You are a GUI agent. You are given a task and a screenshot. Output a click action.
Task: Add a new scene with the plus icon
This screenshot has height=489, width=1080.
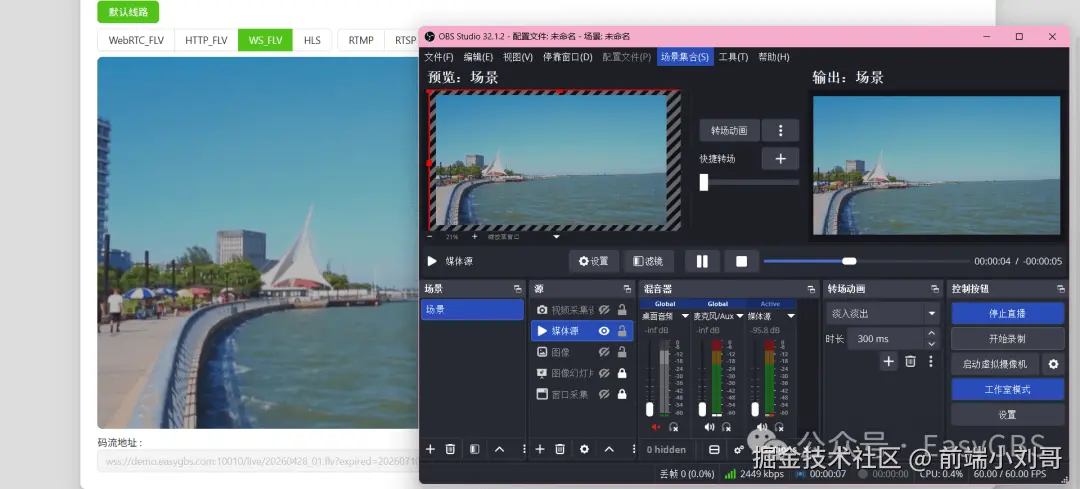[430, 449]
